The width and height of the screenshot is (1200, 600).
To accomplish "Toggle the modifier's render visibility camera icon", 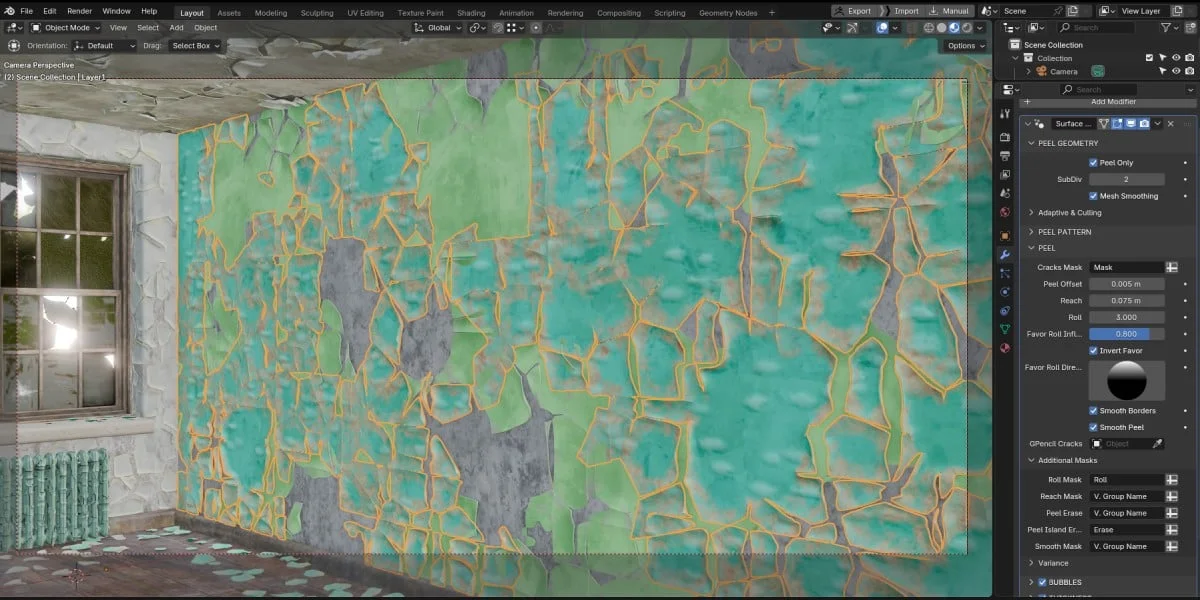I will [1144, 123].
